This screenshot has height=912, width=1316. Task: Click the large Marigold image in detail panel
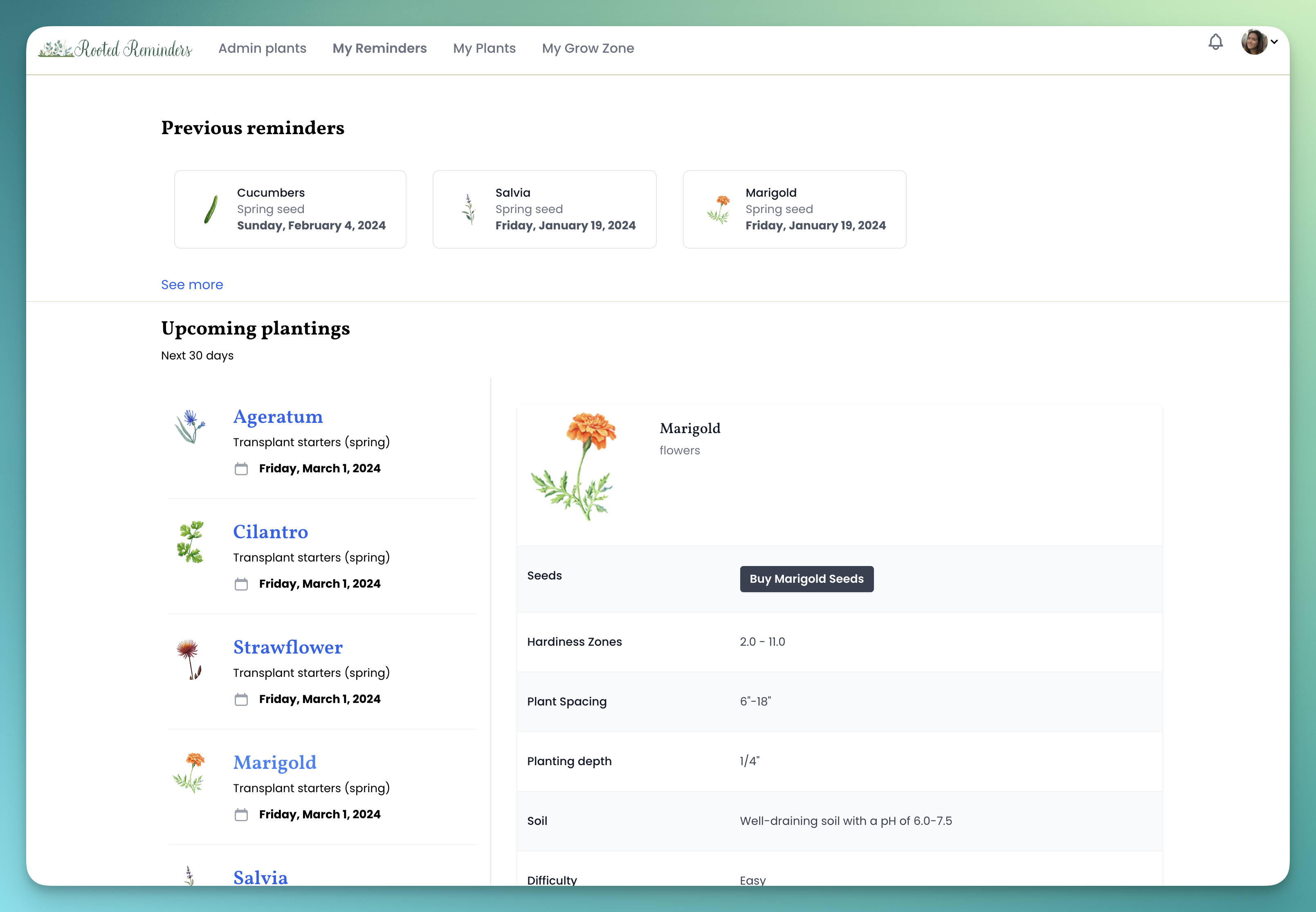pyautogui.click(x=574, y=466)
